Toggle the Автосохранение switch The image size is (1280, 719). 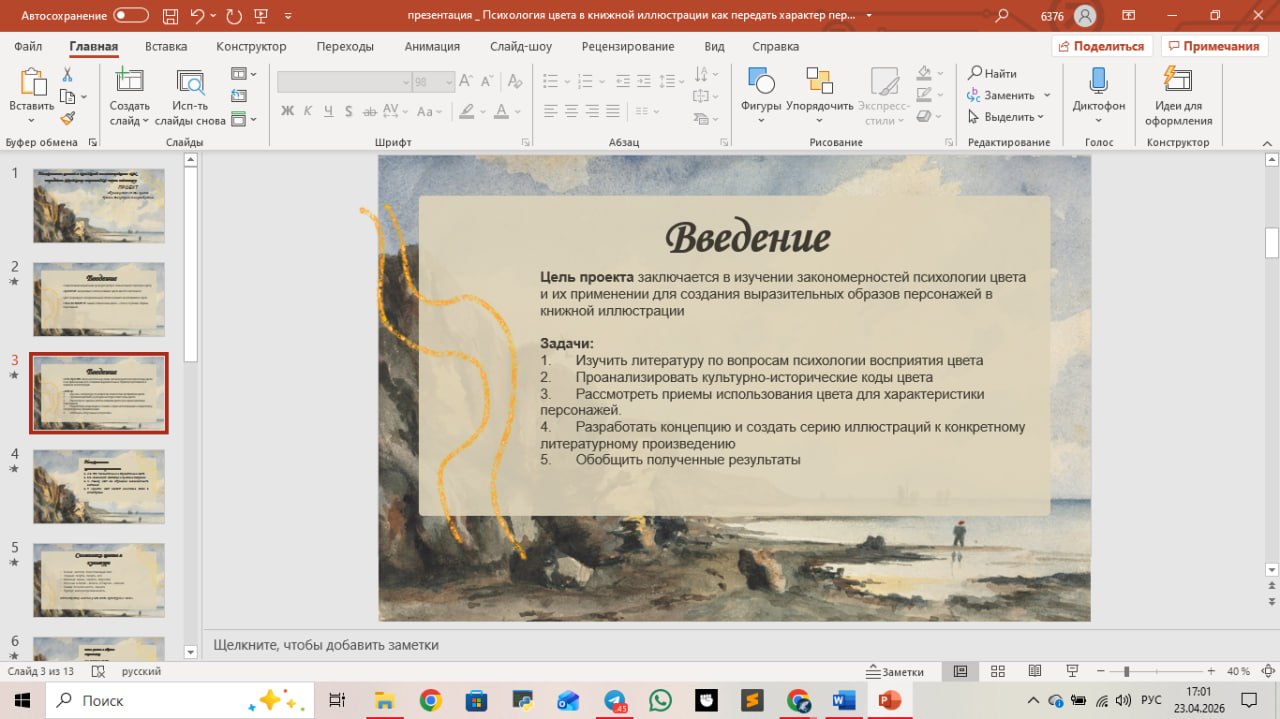131,16
